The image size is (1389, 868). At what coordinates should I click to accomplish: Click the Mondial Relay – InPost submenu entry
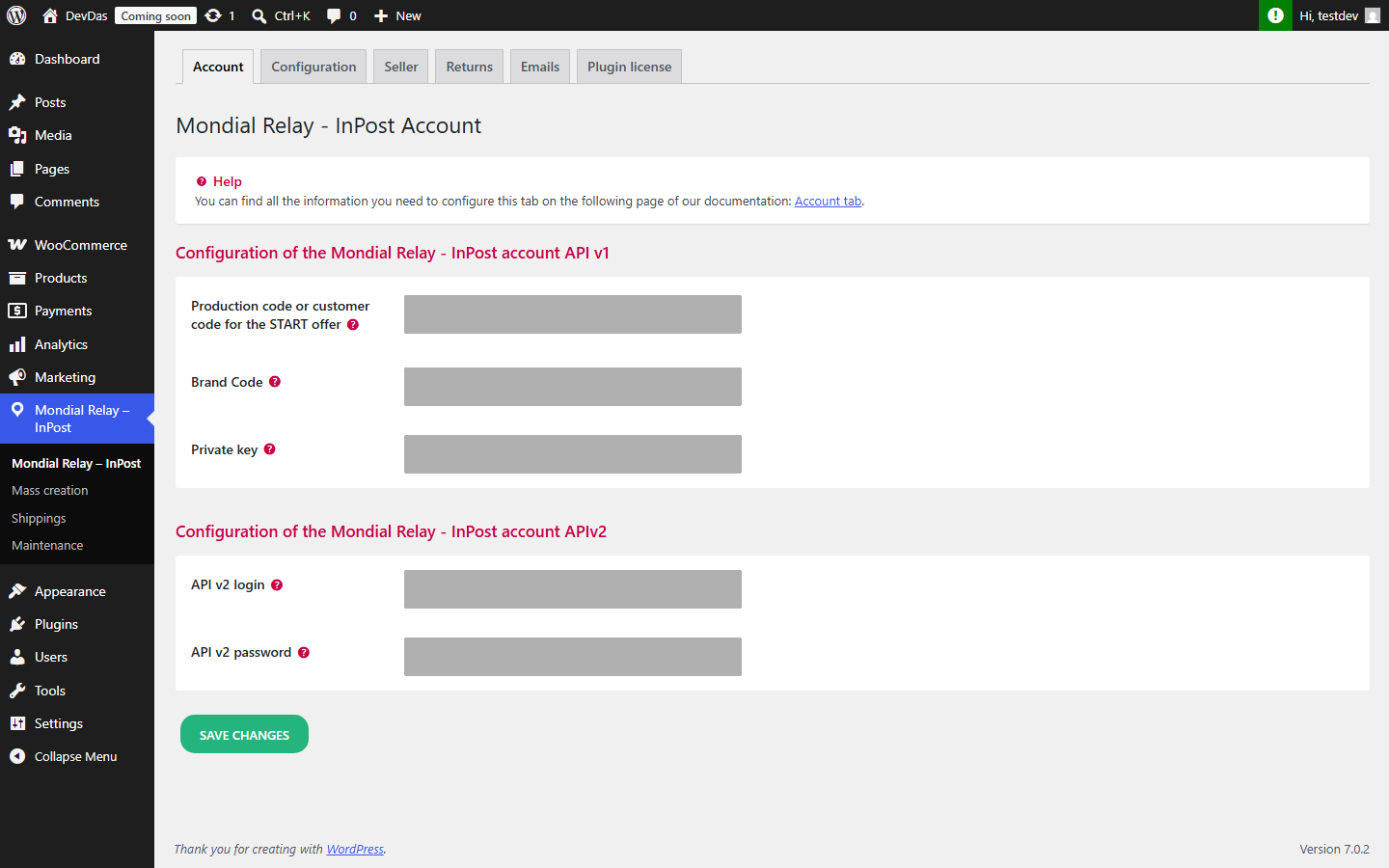pyautogui.click(x=77, y=463)
